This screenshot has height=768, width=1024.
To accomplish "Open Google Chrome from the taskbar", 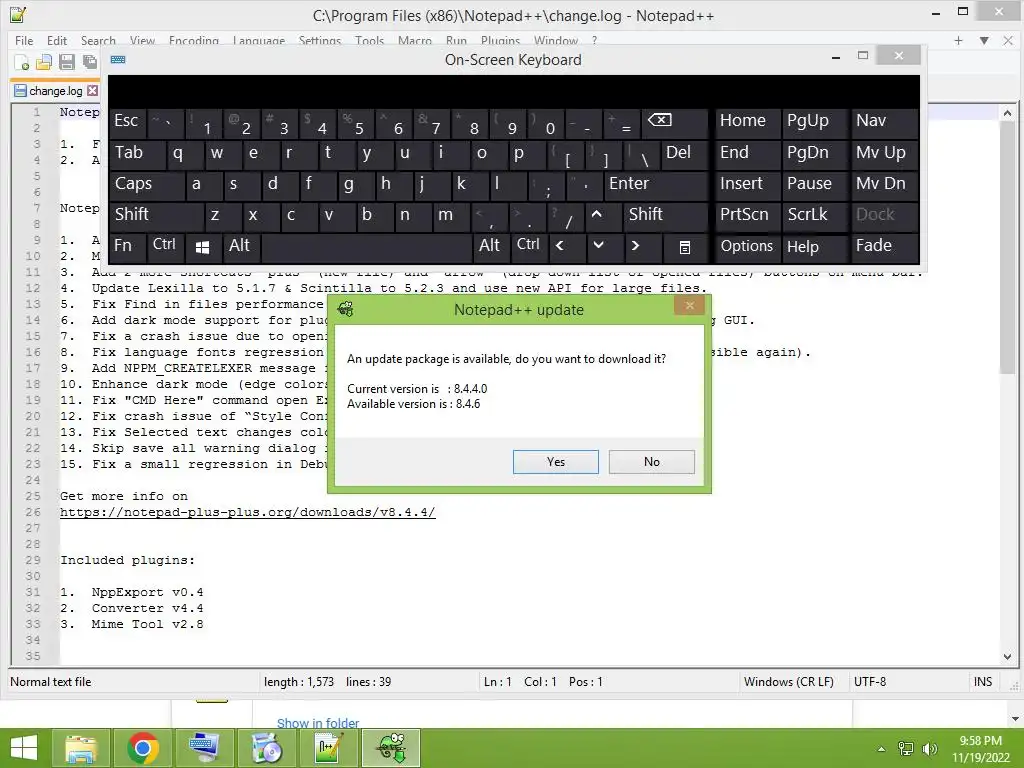I will (x=143, y=748).
